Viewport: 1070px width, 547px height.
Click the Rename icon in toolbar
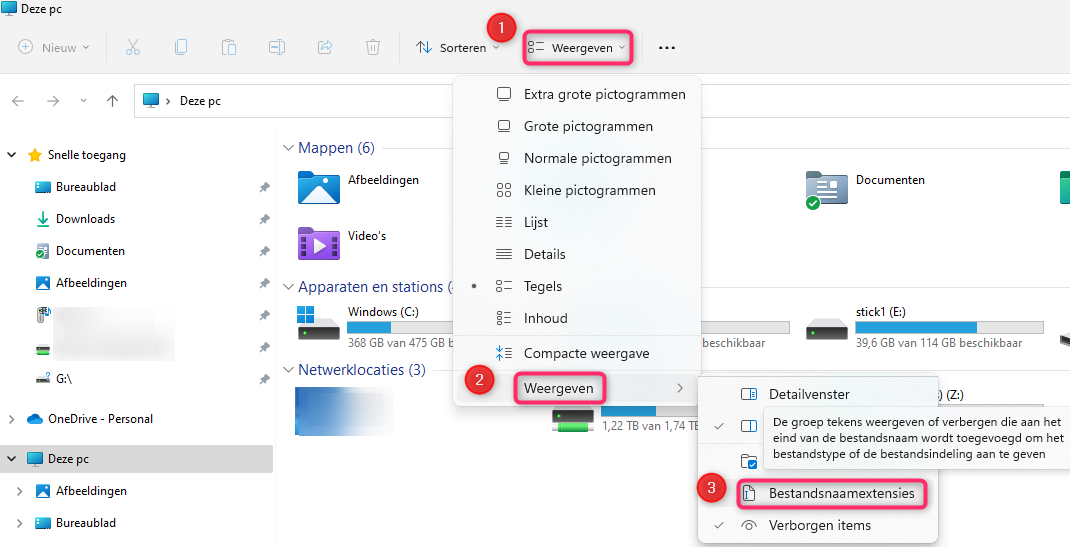pos(276,47)
